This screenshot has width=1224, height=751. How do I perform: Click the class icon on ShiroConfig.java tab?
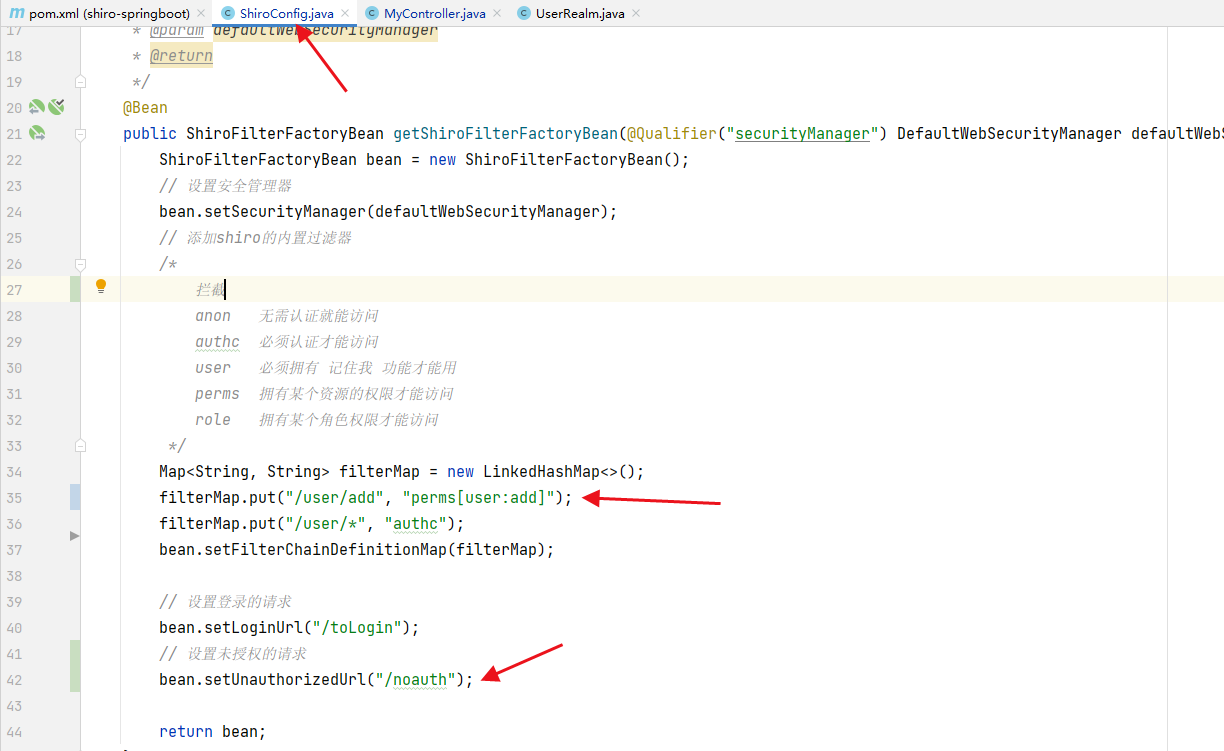click(x=227, y=13)
